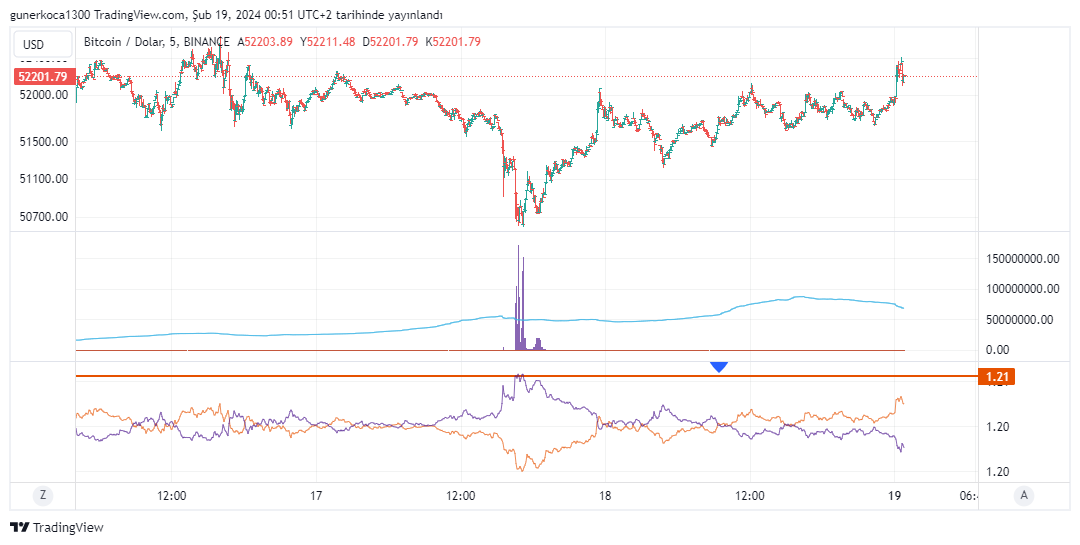Click the 17 date label on time axis

(316, 495)
